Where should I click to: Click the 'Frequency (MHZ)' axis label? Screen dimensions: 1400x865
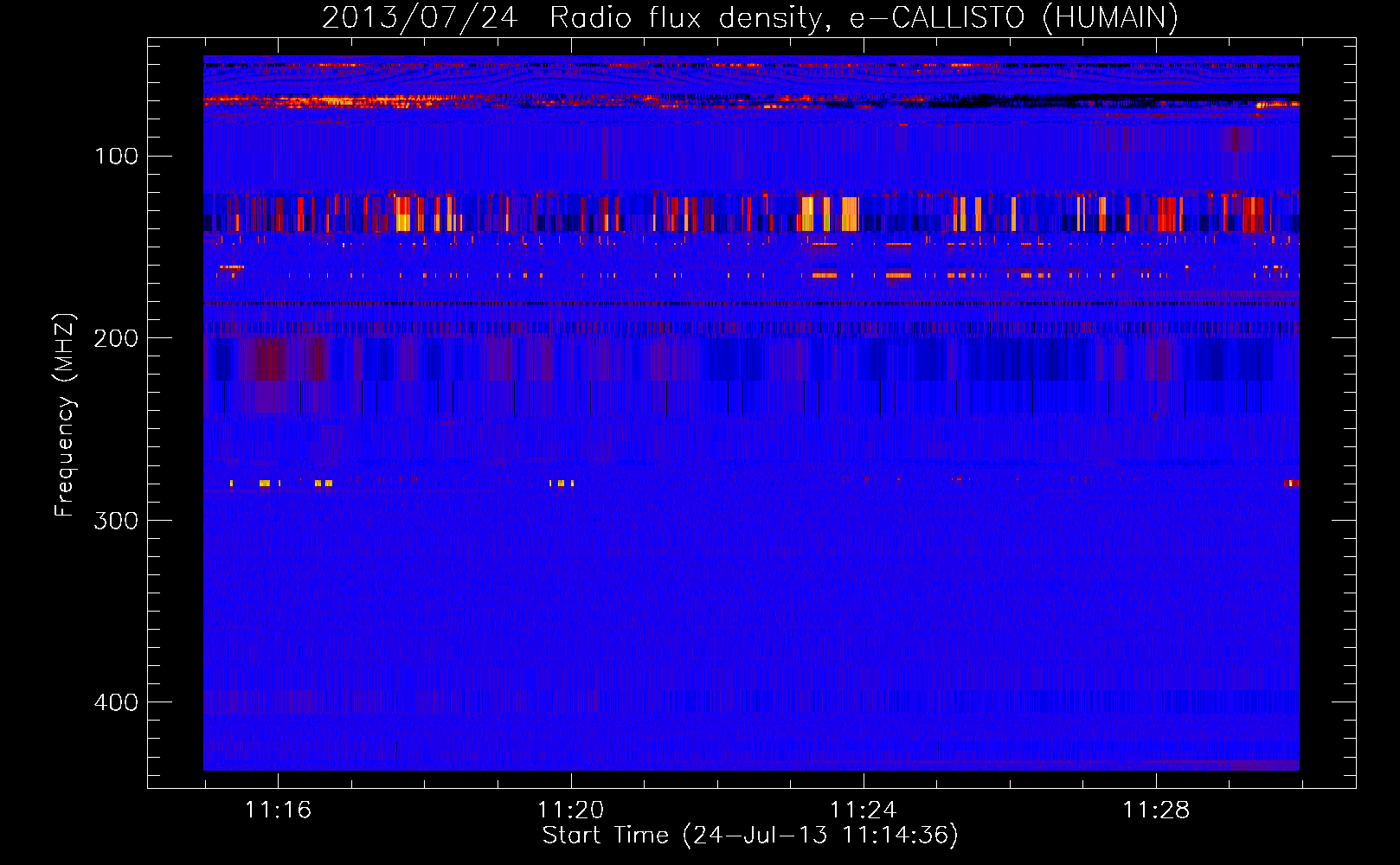(64, 414)
